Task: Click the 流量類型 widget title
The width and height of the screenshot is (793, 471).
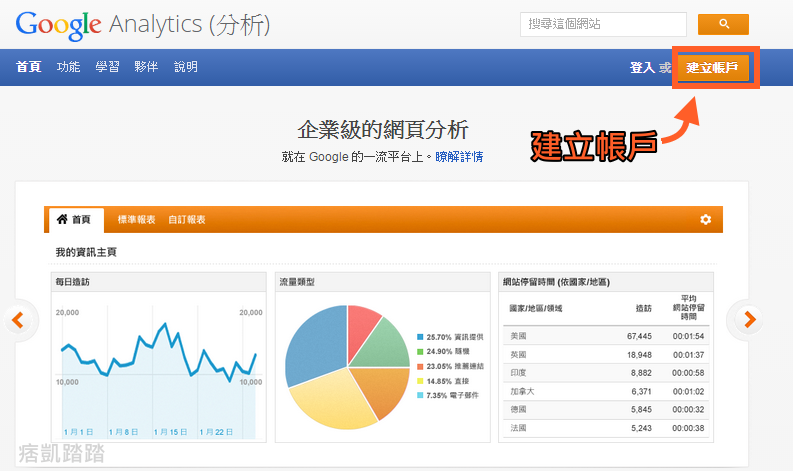Action: click(297, 282)
